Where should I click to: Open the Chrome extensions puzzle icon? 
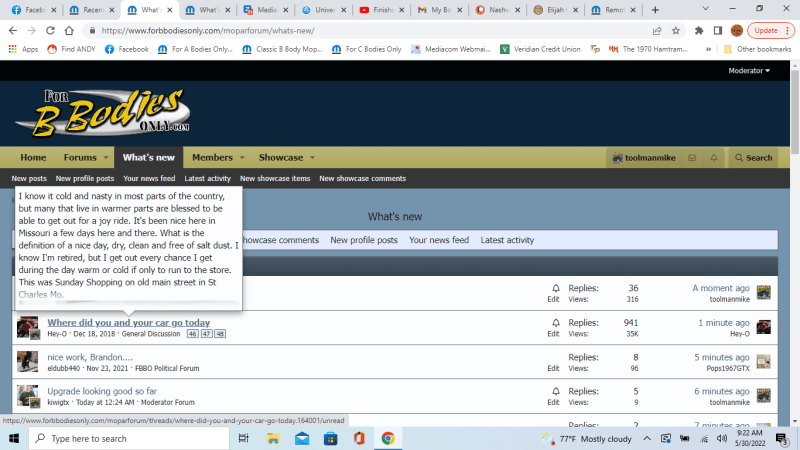click(699, 30)
